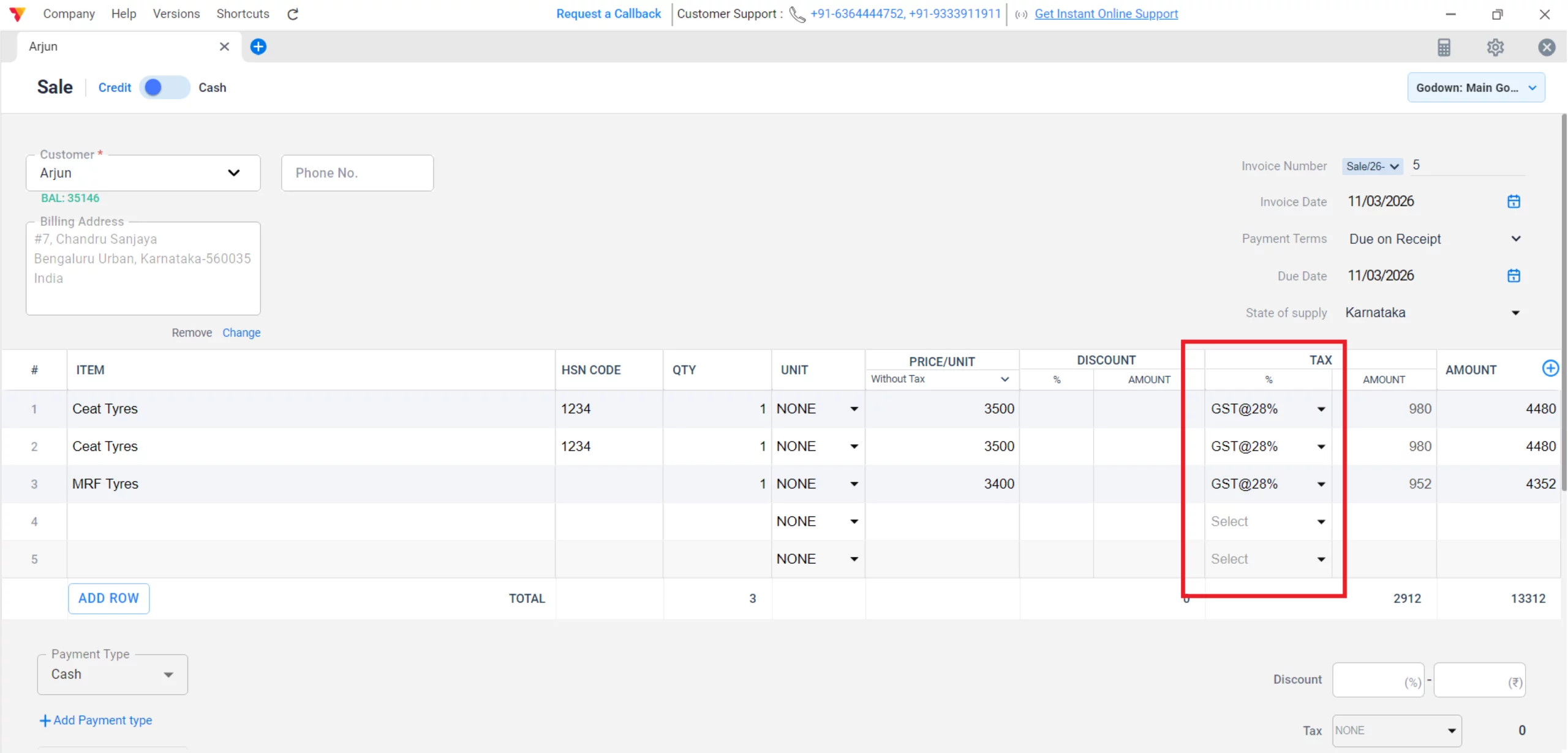The image size is (1568, 753).
Task: Open the Versions menu
Action: pos(176,13)
